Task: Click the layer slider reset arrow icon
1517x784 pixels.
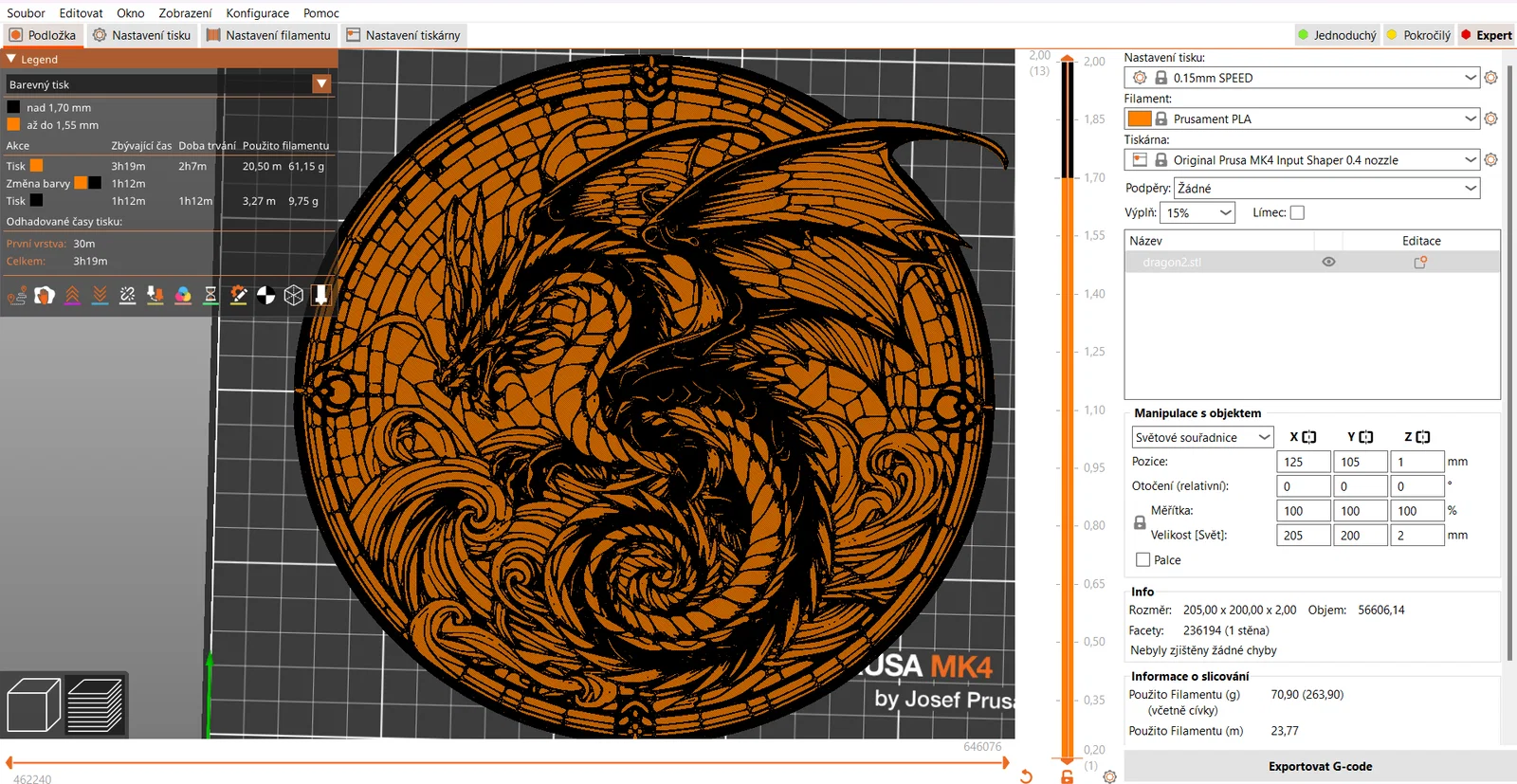Action: 1026,776
